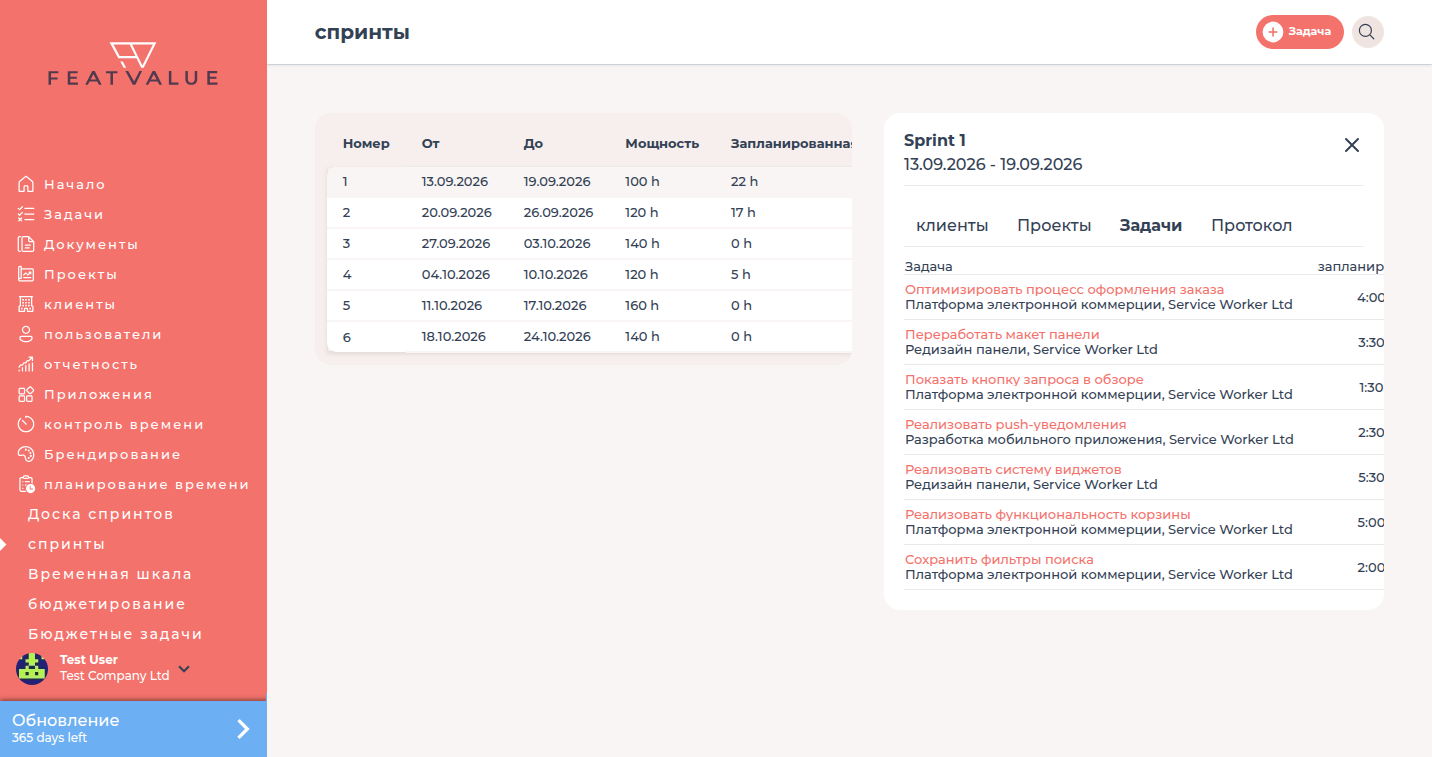Sort by Номер column header
The image size is (1432, 757).
(366, 144)
